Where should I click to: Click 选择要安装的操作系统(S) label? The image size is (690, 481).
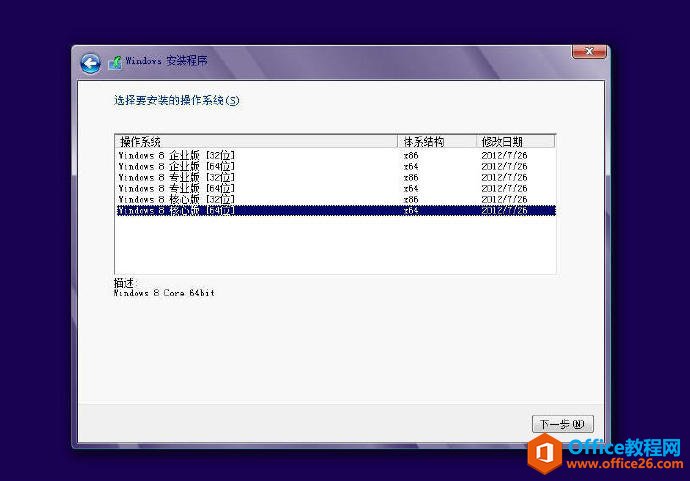pyautogui.click(x=176, y=101)
